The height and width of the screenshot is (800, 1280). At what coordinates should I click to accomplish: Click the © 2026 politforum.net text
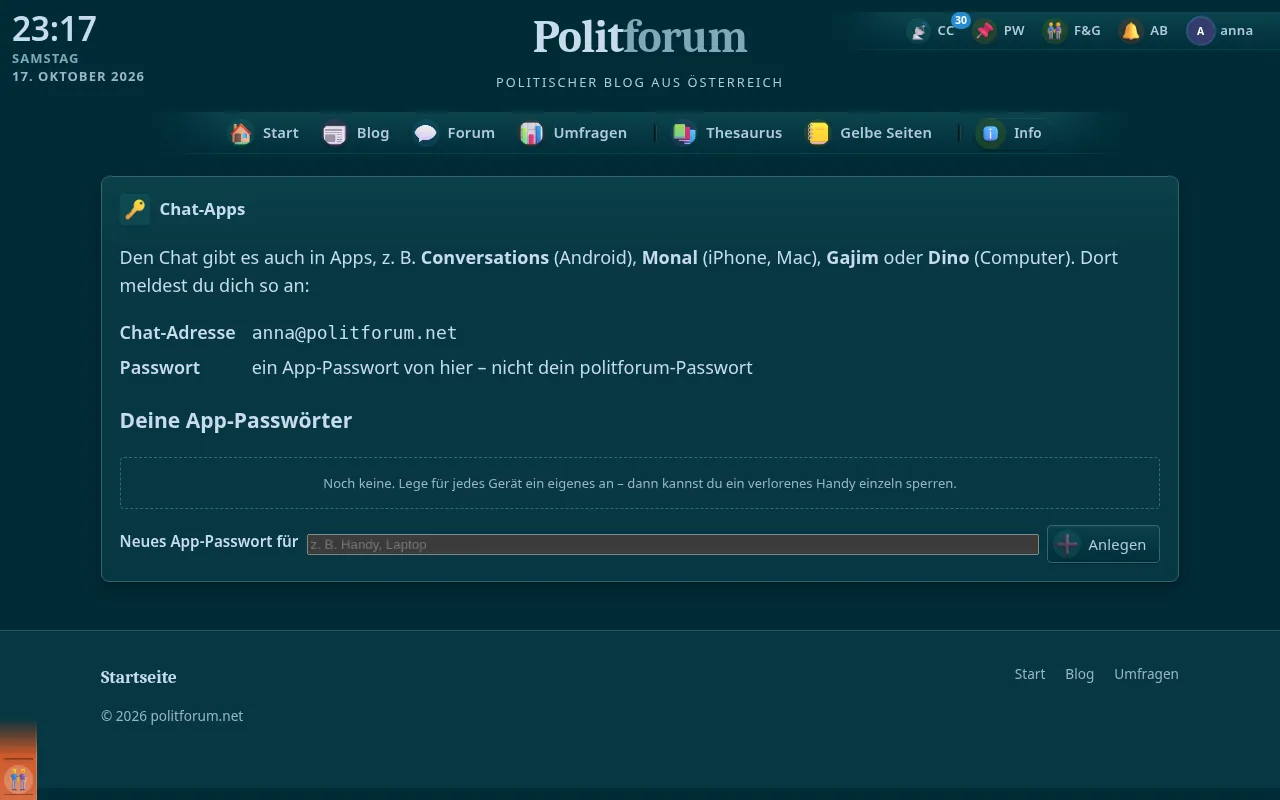[x=172, y=716]
